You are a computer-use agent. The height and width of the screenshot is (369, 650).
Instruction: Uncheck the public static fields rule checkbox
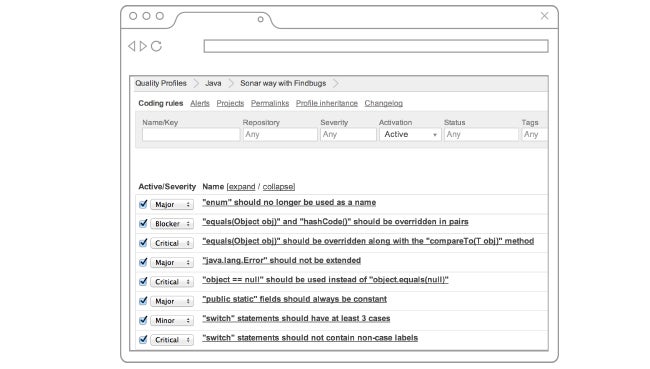click(x=143, y=301)
